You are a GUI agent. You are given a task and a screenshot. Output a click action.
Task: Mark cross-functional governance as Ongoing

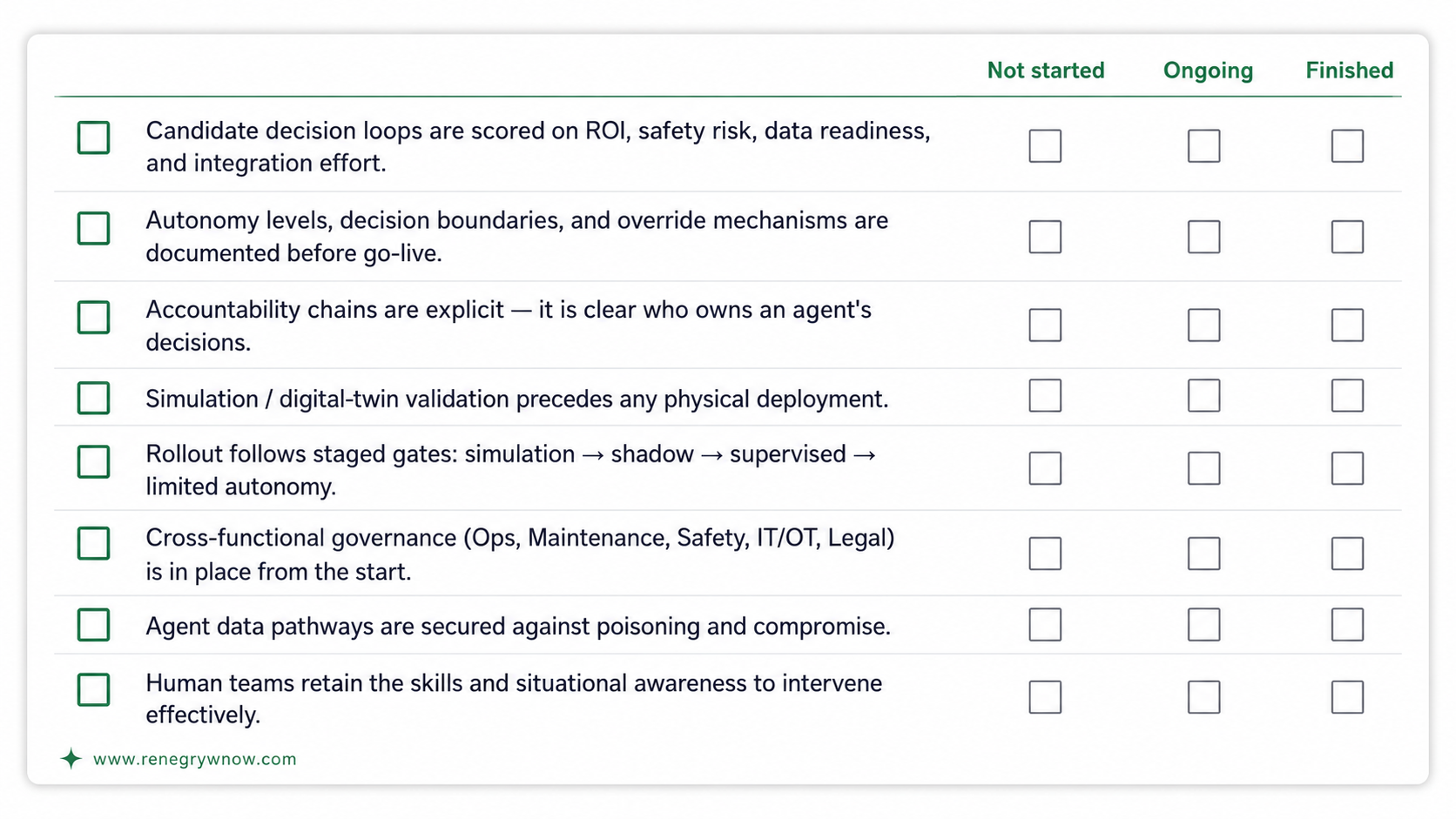tap(1204, 554)
